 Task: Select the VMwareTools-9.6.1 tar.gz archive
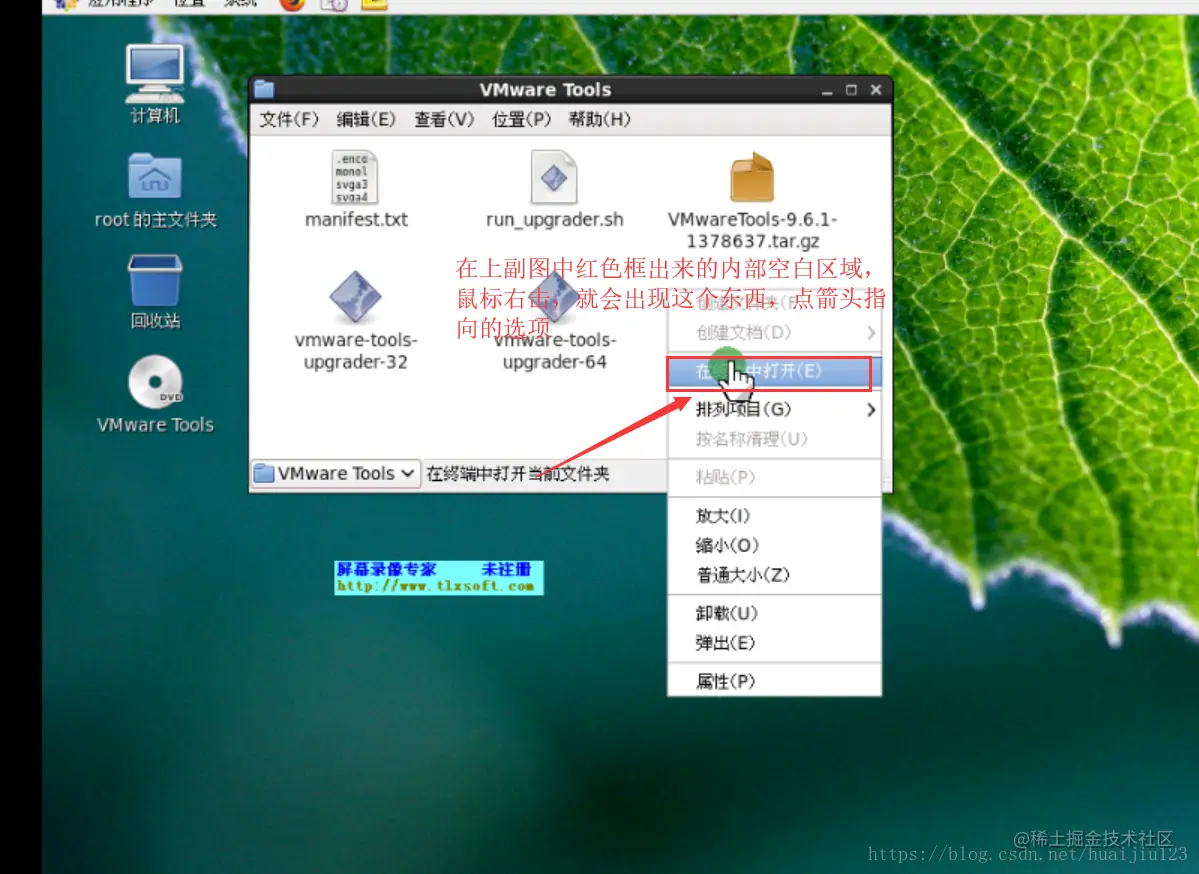pyautogui.click(x=751, y=180)
